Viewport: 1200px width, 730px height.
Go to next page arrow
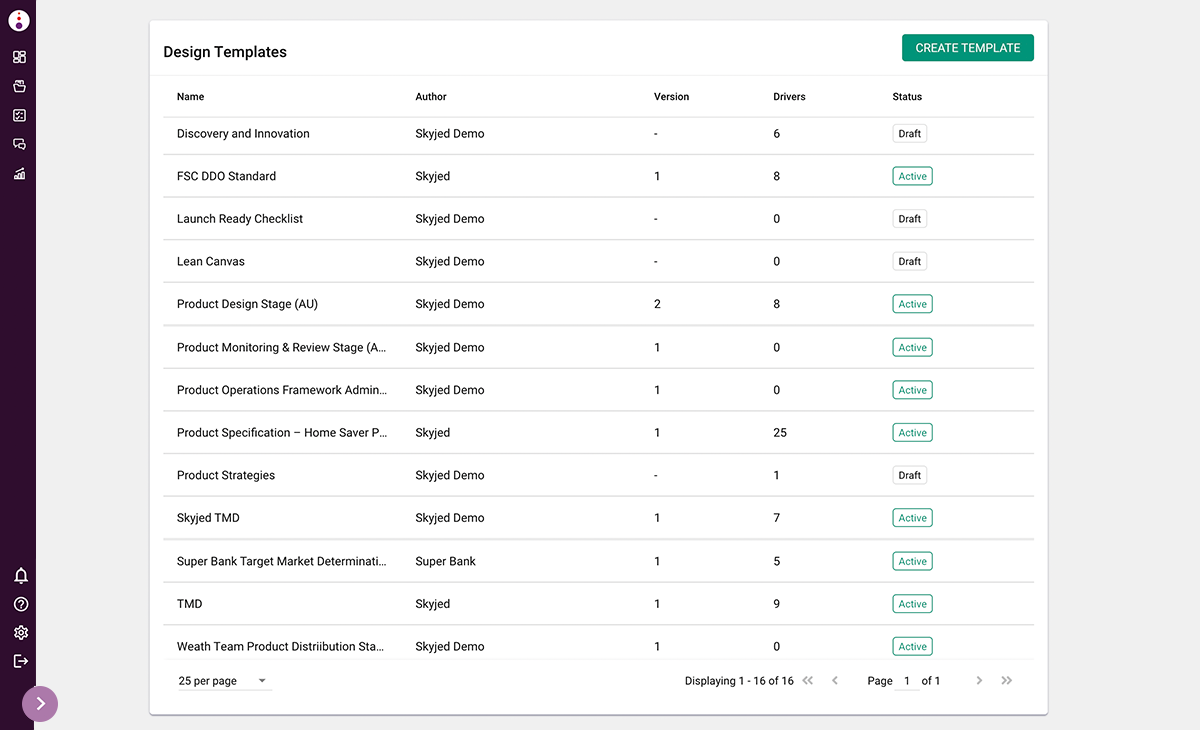979,681
